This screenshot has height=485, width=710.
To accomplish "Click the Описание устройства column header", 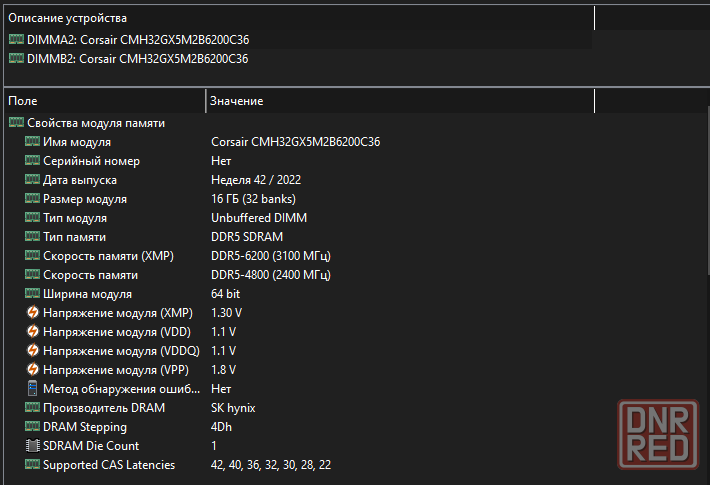I will (300, 18).
